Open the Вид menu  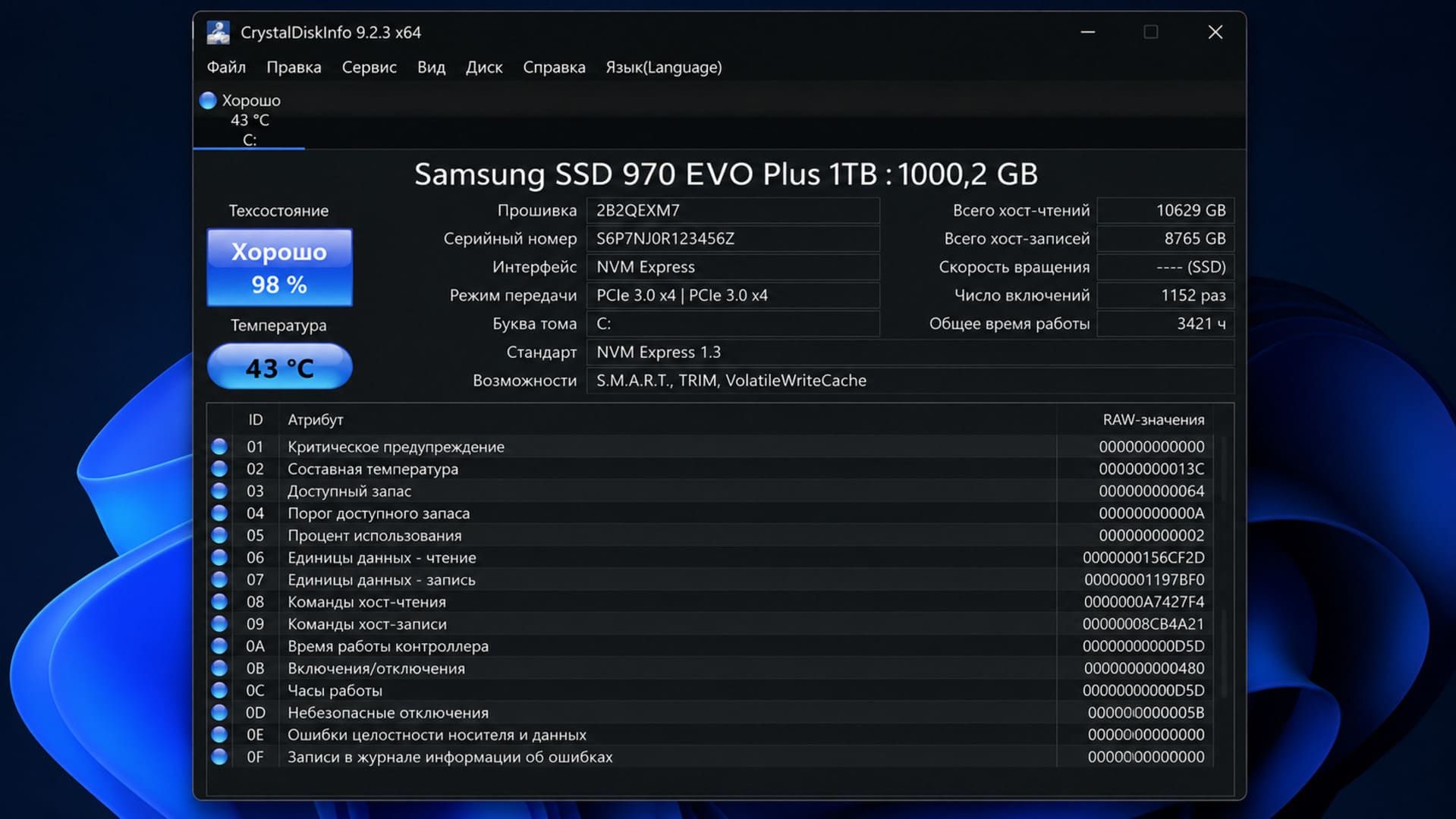coord(431,67)
